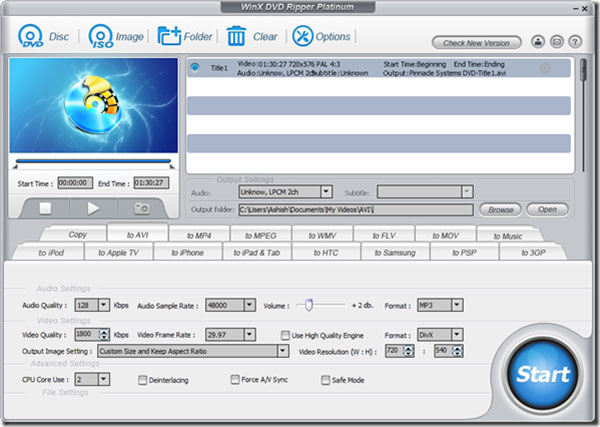Adjust the resolution width 720 stepper
The height and width of the screenshot is (427, 600).
(x=409, y=351)
